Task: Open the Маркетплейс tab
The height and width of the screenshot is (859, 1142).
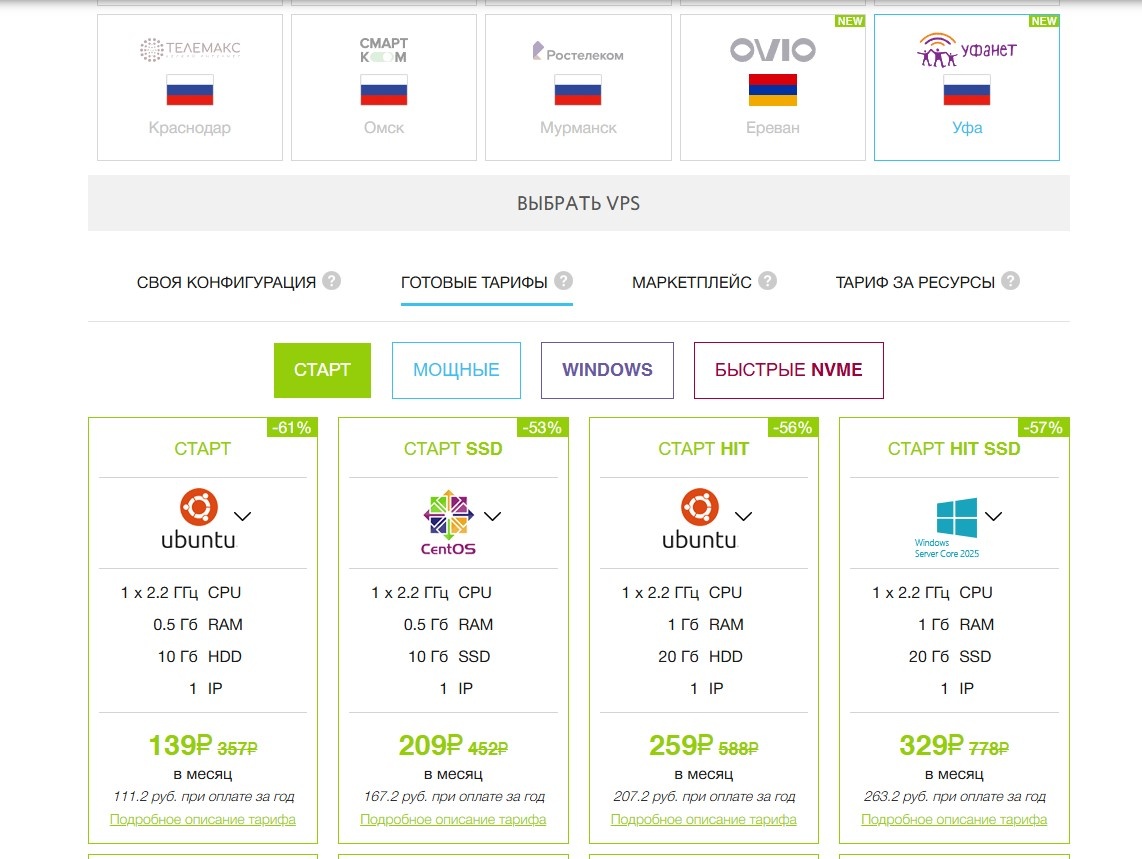Action: coord(691,283)
